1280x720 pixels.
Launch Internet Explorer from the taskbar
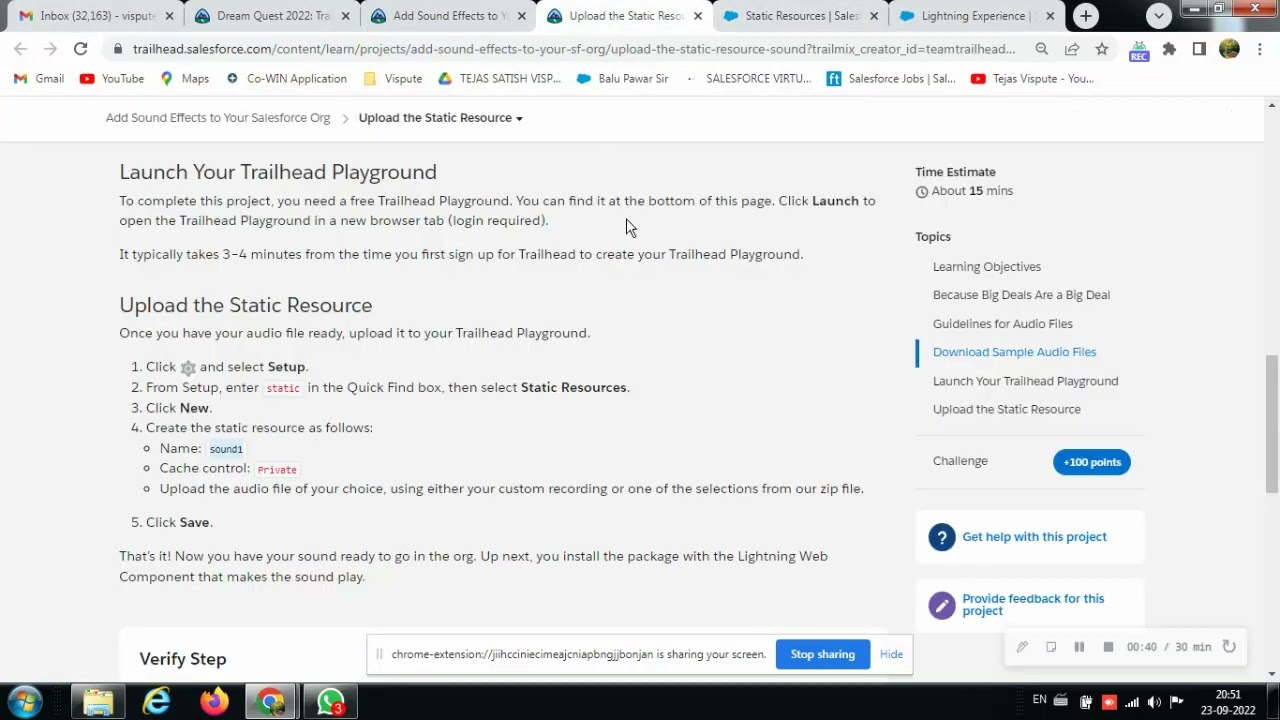pyautogui.click(x=157, y=701)
